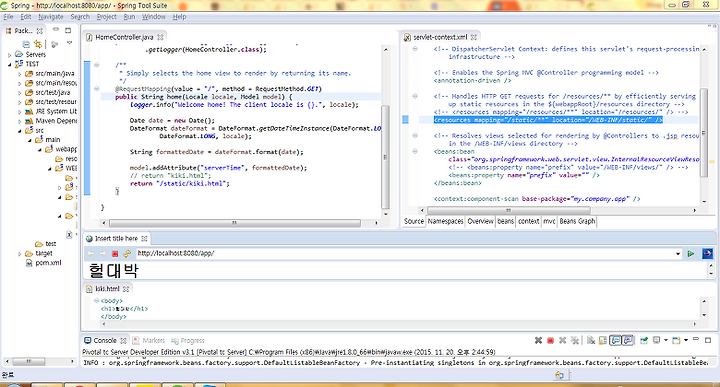Expand src/main/java folder

tap(19, 73)
